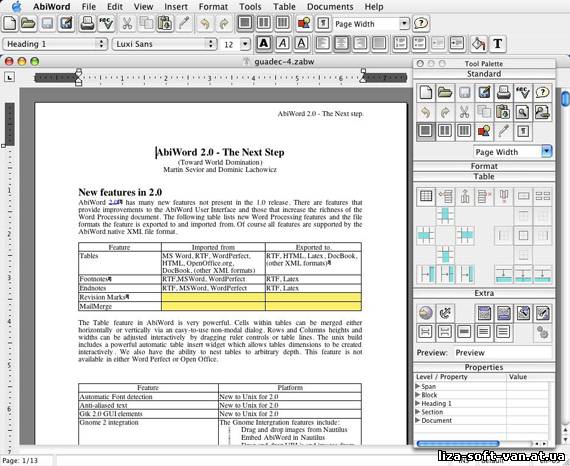Click the insert image icon in main toolbar
Screen dimensions: 570x466
[304, 24]
